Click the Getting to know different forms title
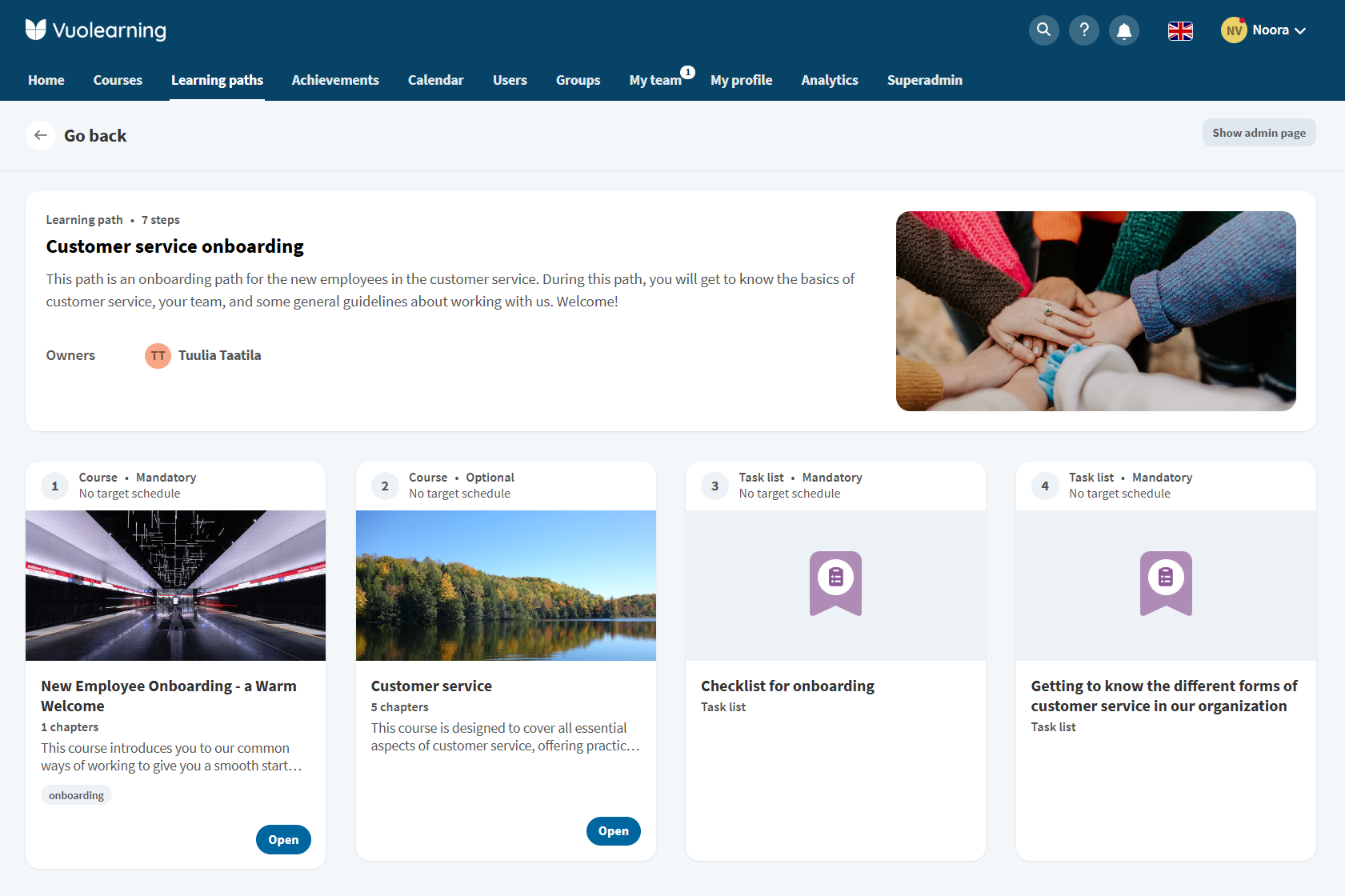 pos(1164,696)
